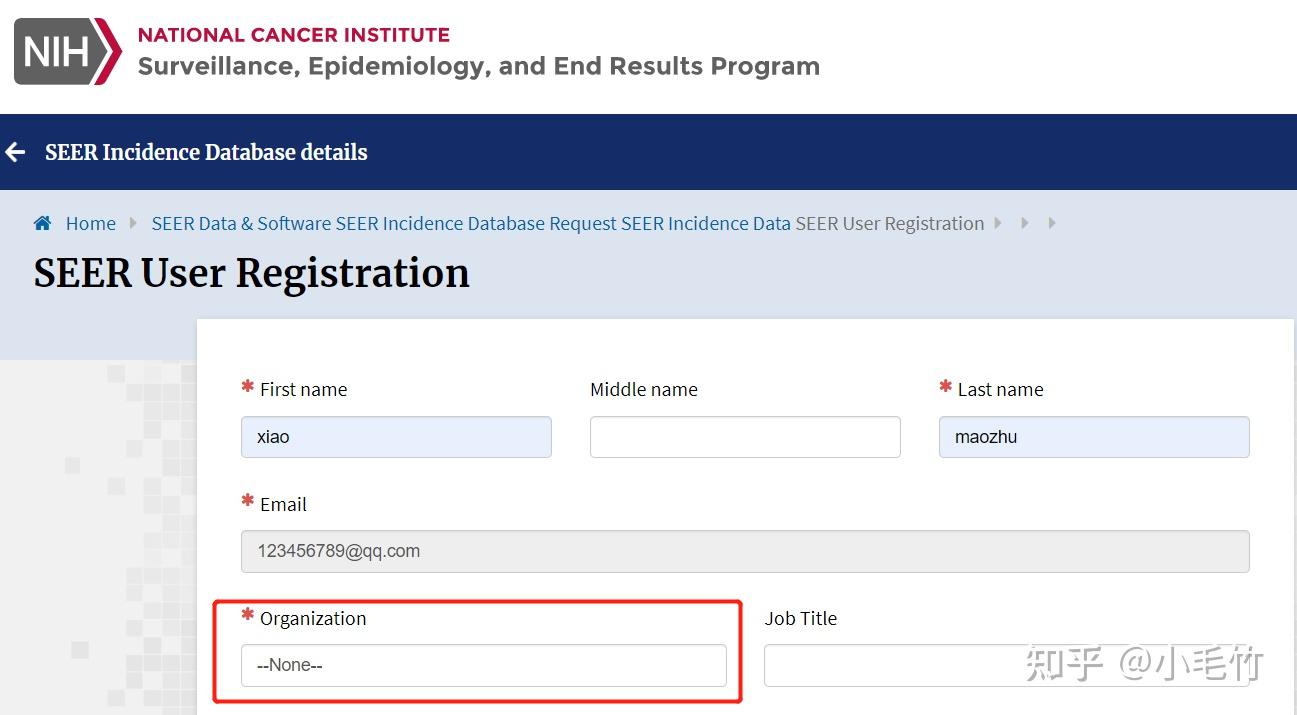Click SEER User Registration breadcrumb item
This screenshot has width=1297, height=715.
[889, 223]
